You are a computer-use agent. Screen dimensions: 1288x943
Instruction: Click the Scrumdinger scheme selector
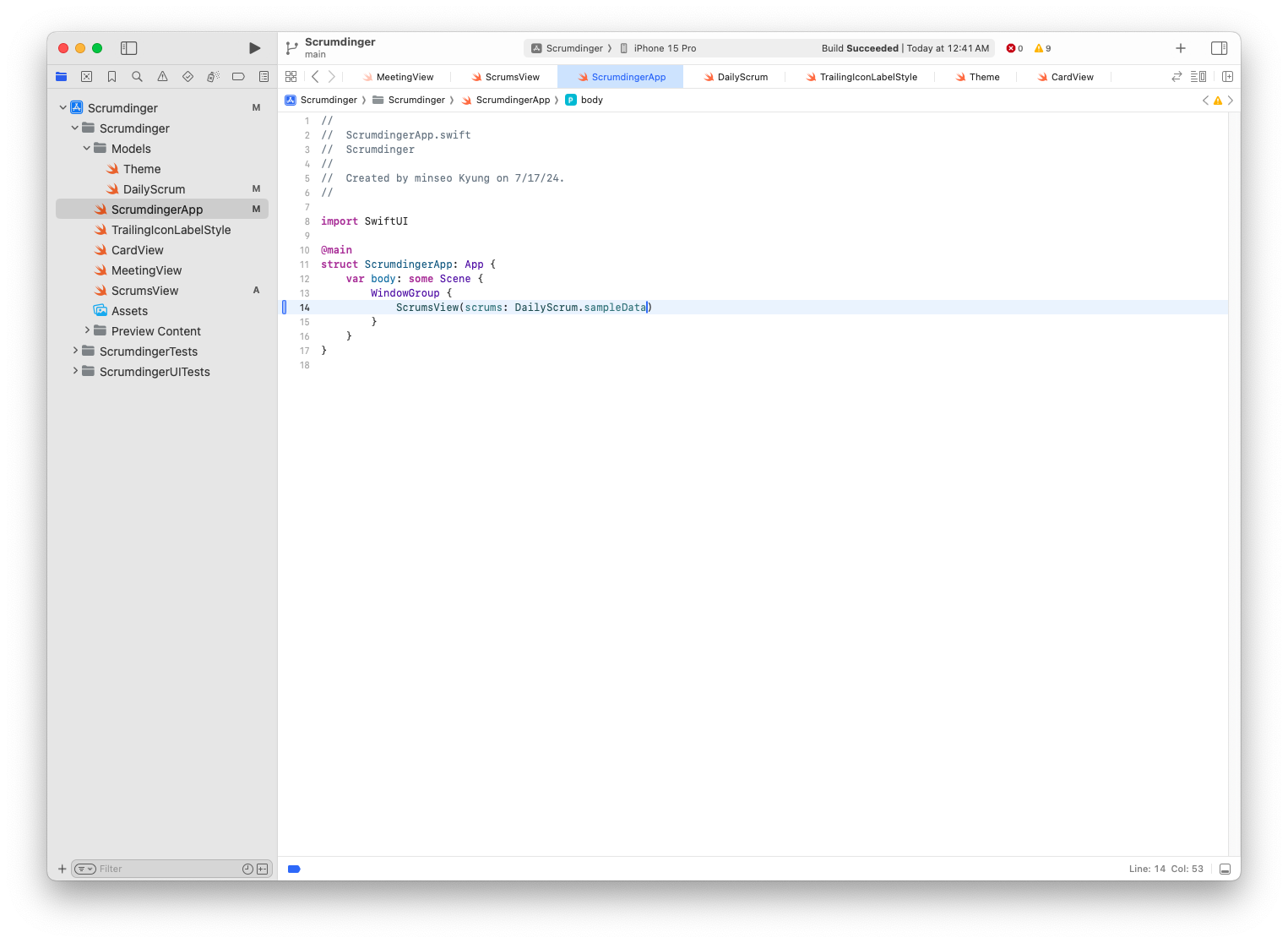[567, 48]
